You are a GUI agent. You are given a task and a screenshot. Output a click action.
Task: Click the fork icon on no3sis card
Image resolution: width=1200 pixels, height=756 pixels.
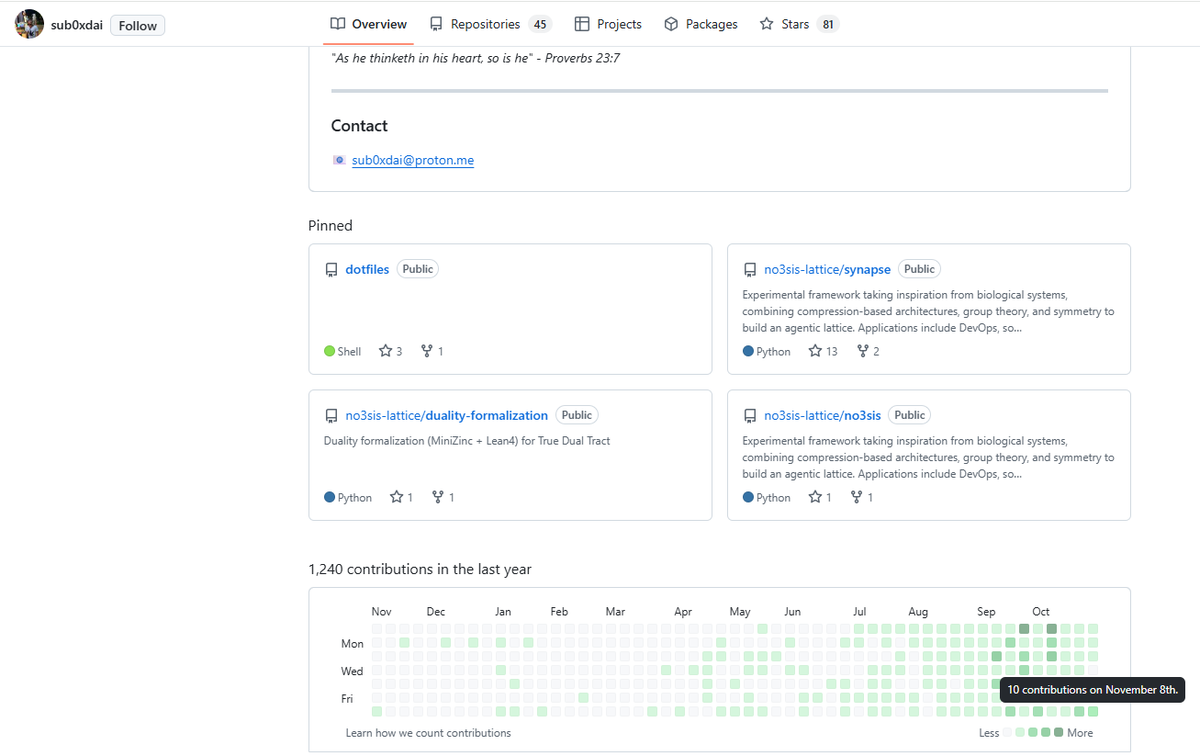pyautogui.click(x=856, y=497)
